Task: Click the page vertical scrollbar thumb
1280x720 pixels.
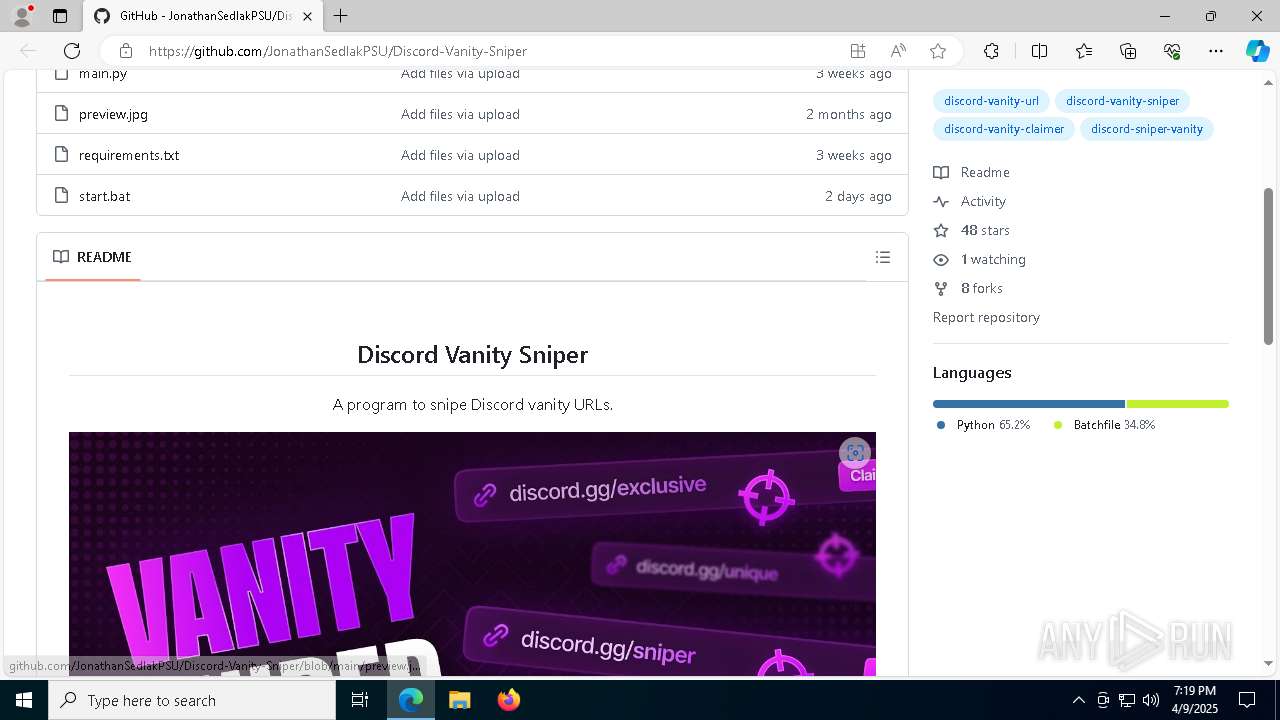Action: coord(1268,266)
